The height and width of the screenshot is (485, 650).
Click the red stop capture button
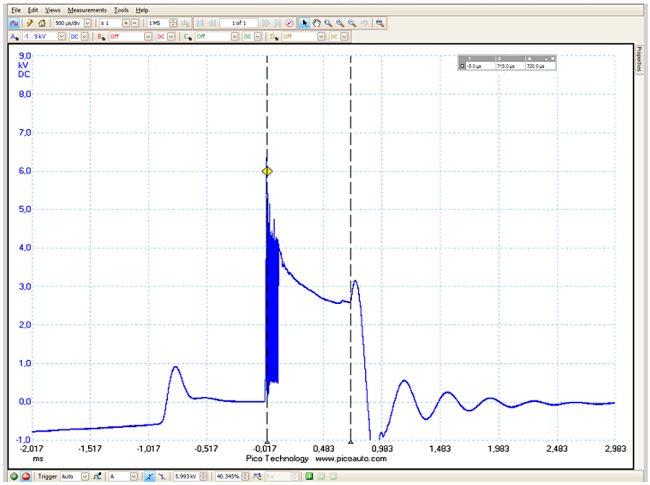pos(25,476)
